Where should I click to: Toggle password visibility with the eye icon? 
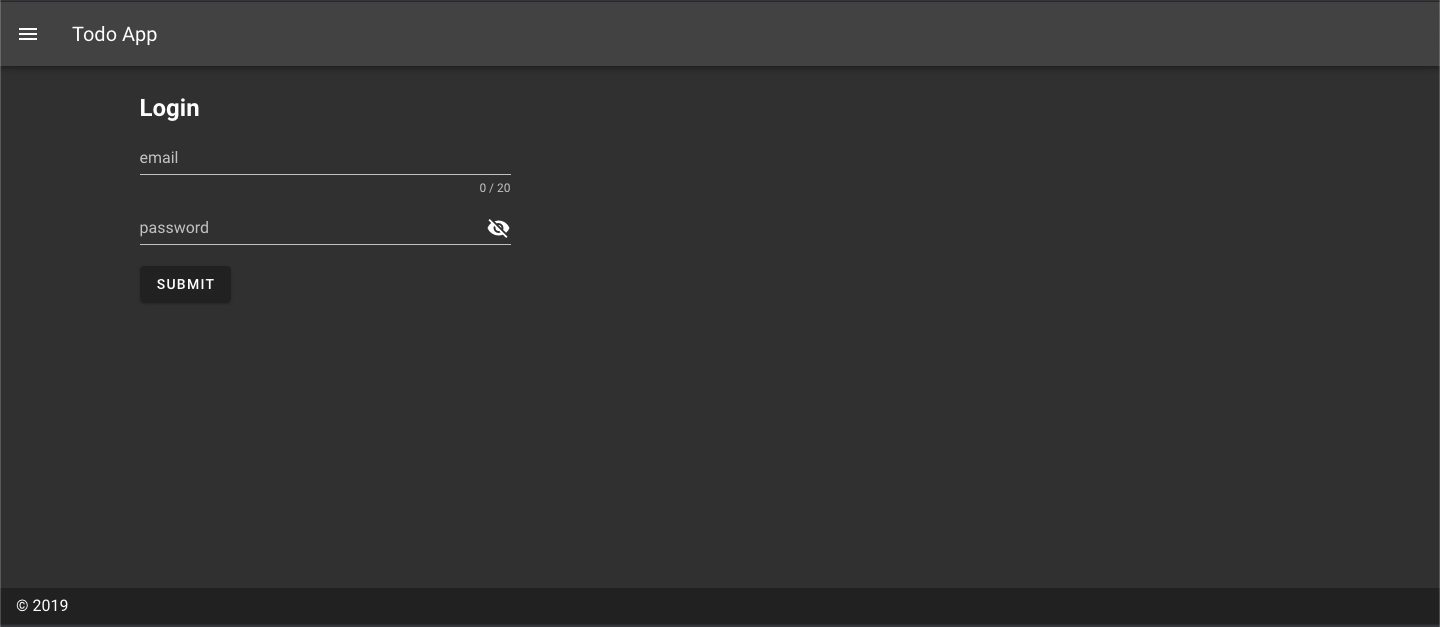pyautogui.click(x=498, y=228)
